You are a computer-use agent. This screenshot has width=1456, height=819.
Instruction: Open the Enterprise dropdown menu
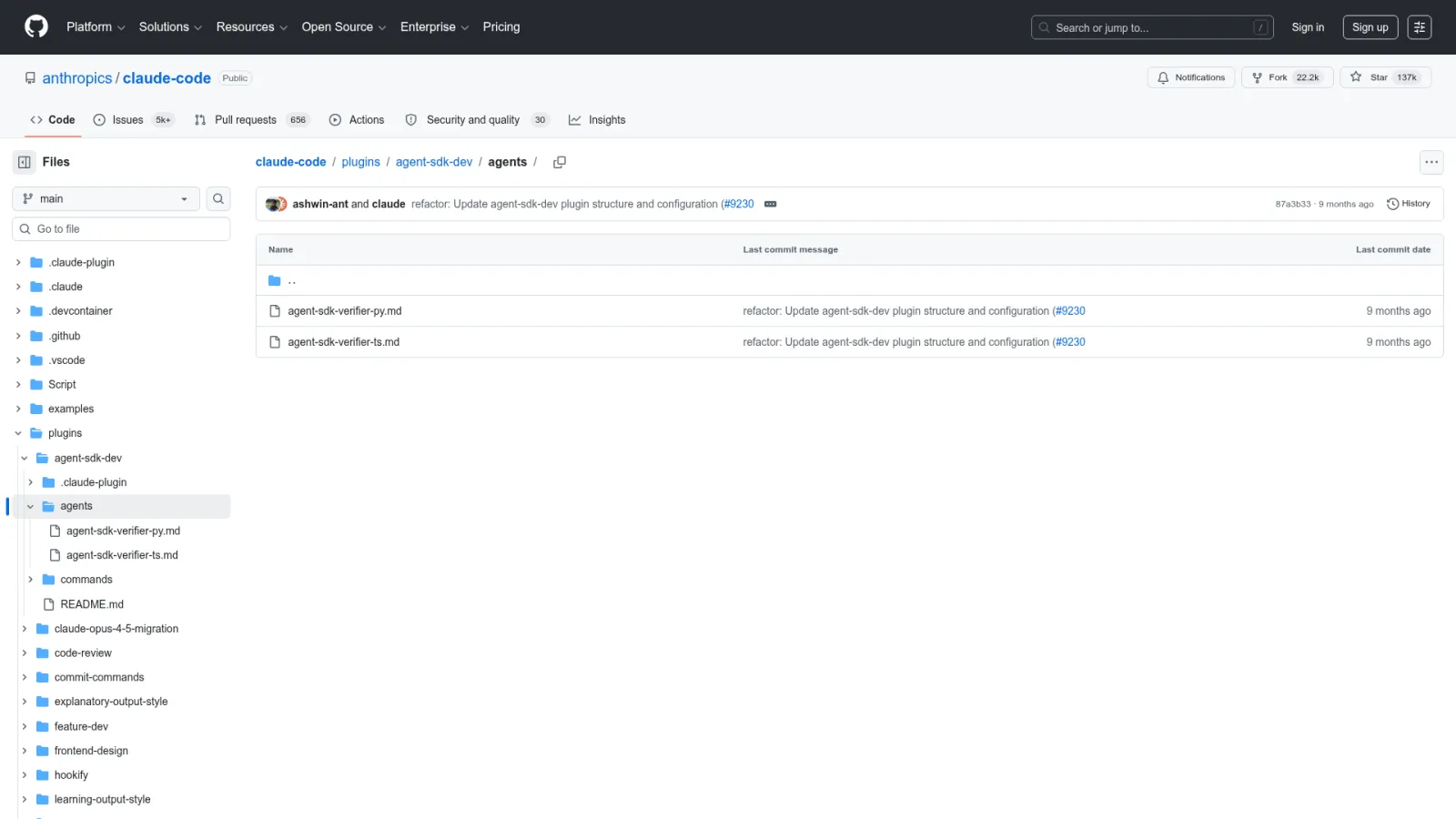tap(435, 27)
